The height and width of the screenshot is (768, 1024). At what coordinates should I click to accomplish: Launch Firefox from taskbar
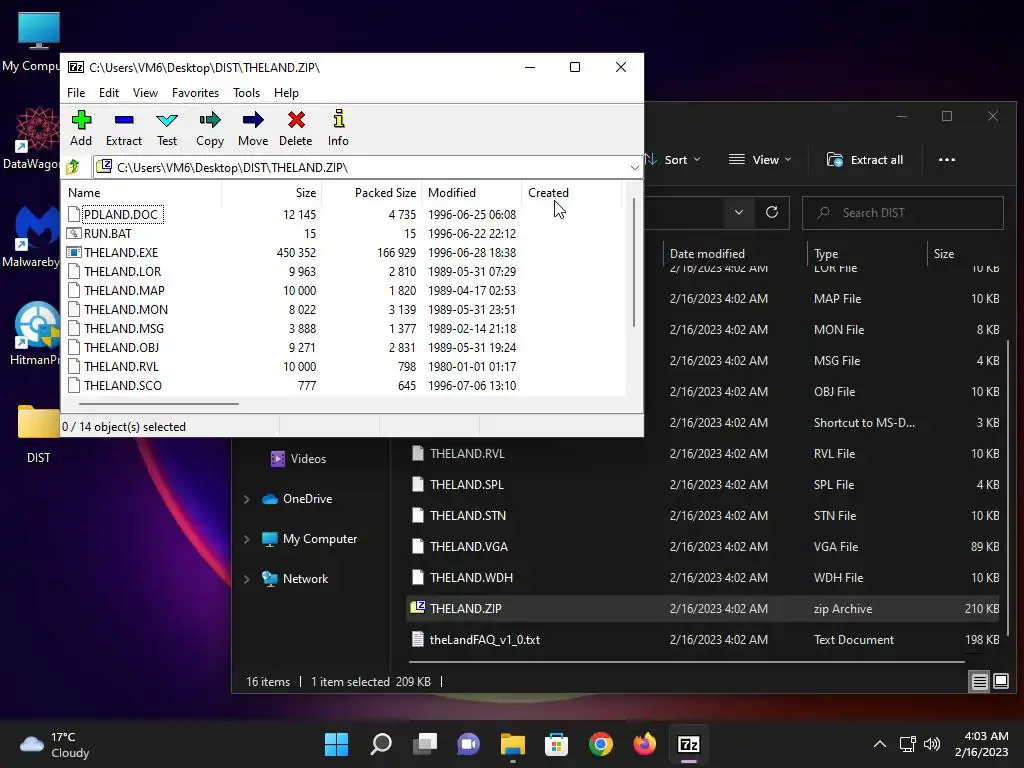click(645, 744)
